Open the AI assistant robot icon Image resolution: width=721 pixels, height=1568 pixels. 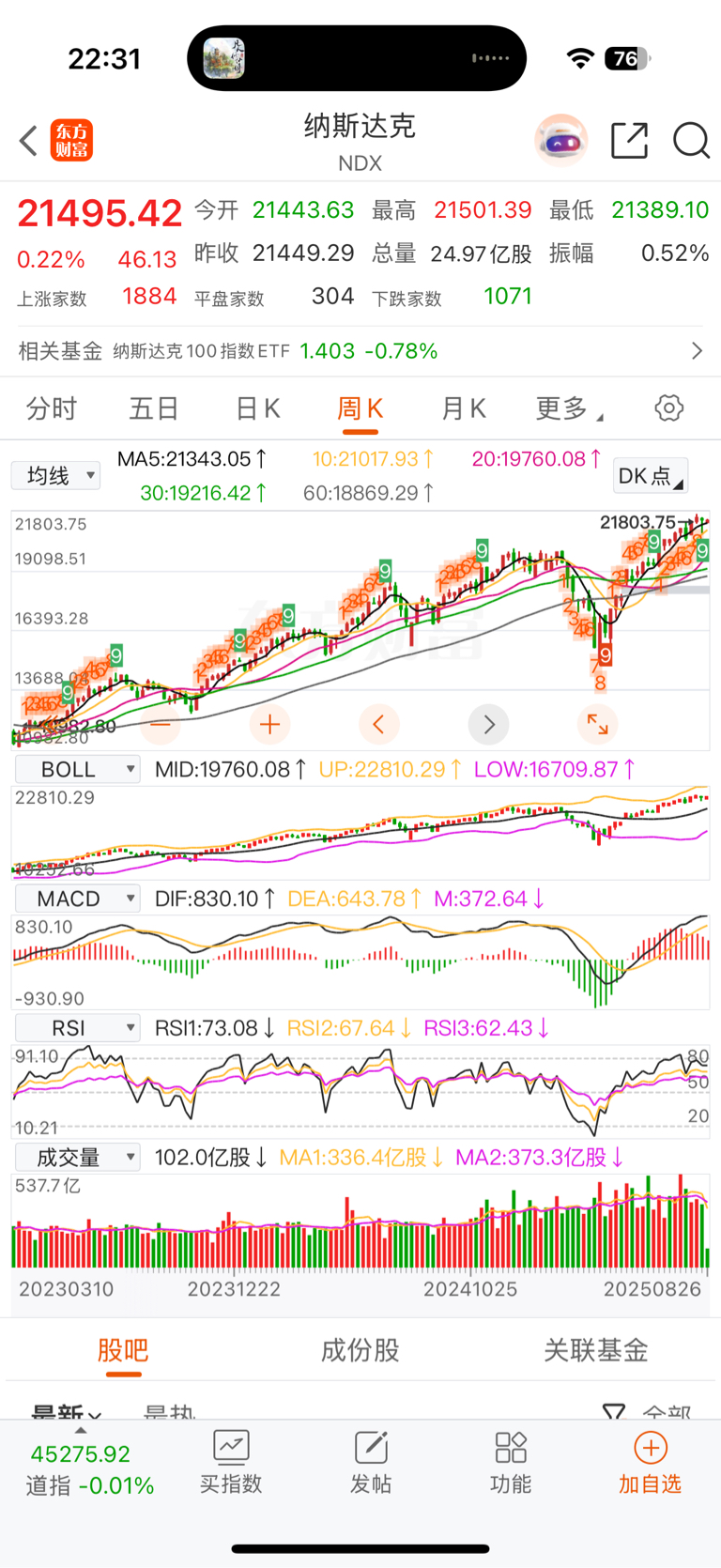[561, 141]
